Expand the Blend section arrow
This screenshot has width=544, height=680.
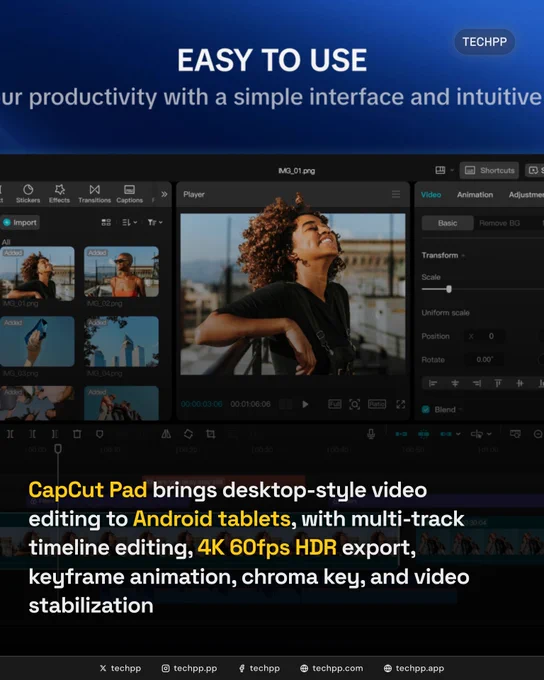pos(460,409)
